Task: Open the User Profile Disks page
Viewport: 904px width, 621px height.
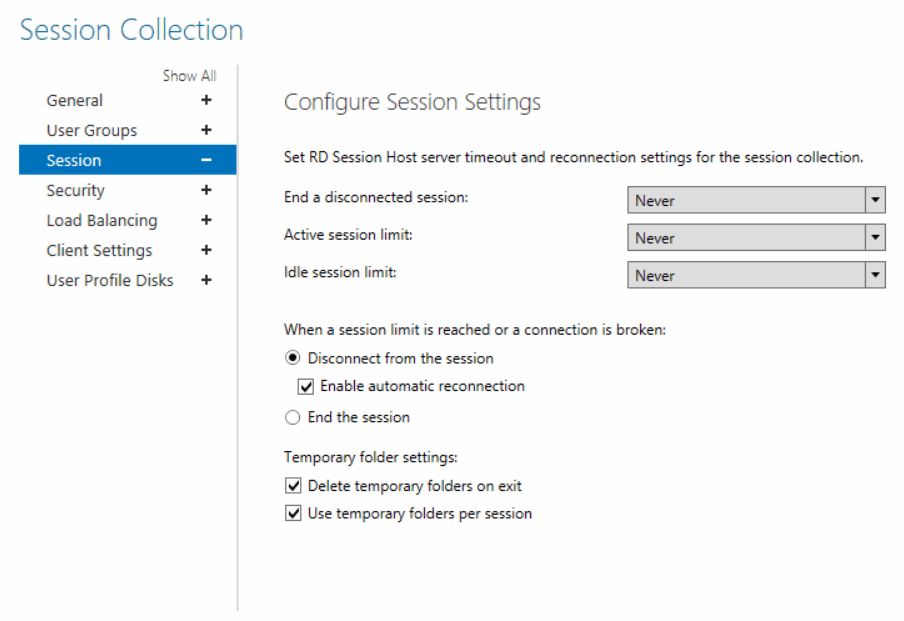Action: 110,280
